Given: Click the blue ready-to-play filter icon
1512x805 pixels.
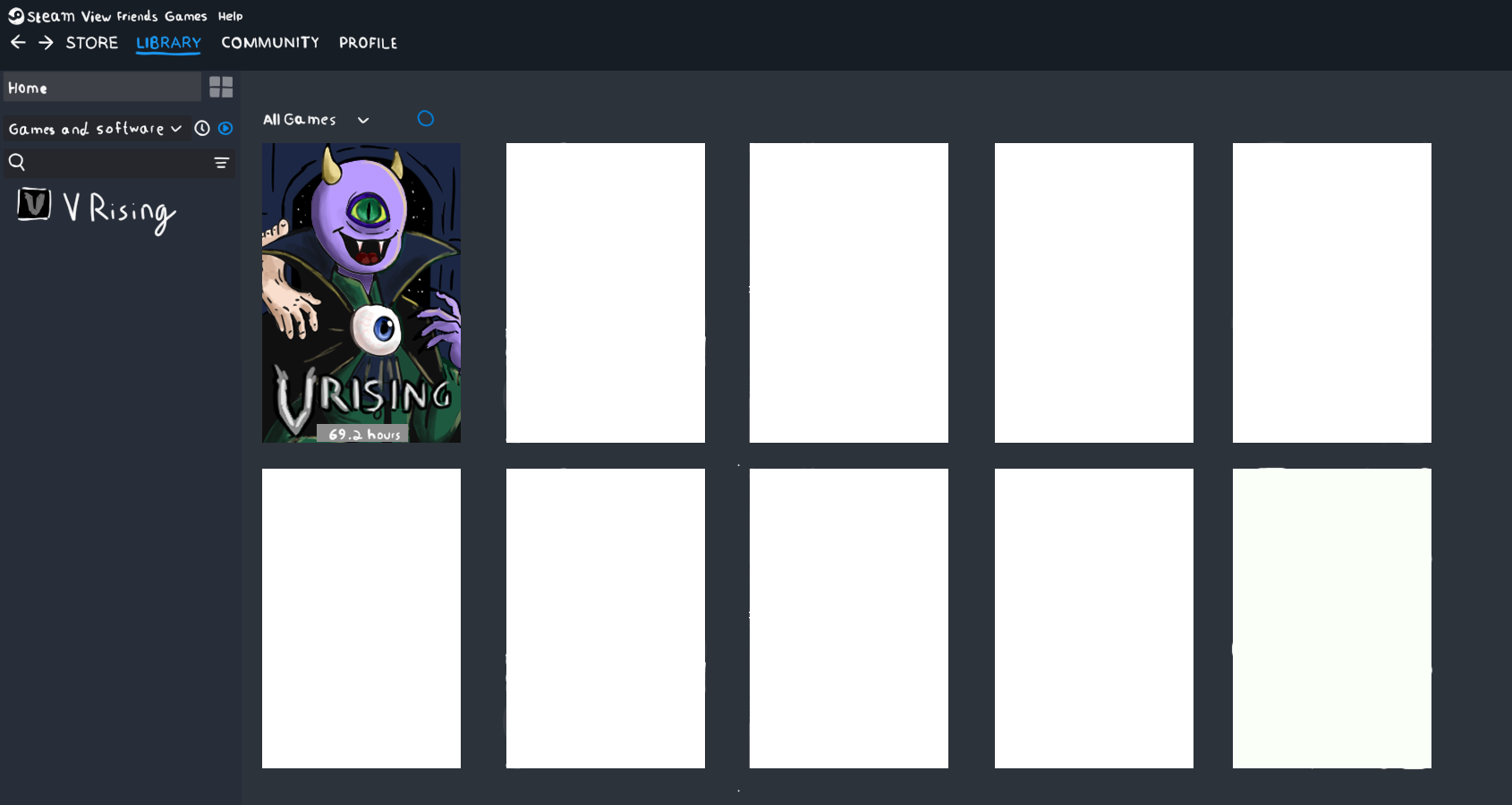Looking at the screenshot, I should [225, 128].
